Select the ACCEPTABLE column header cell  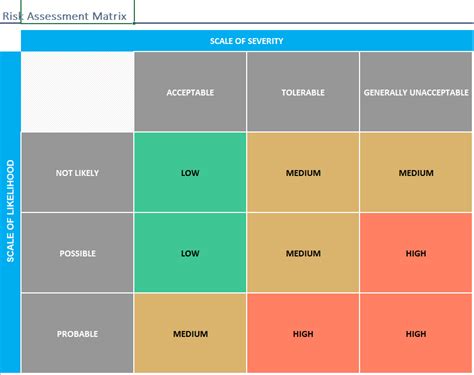tap(190, 92)
